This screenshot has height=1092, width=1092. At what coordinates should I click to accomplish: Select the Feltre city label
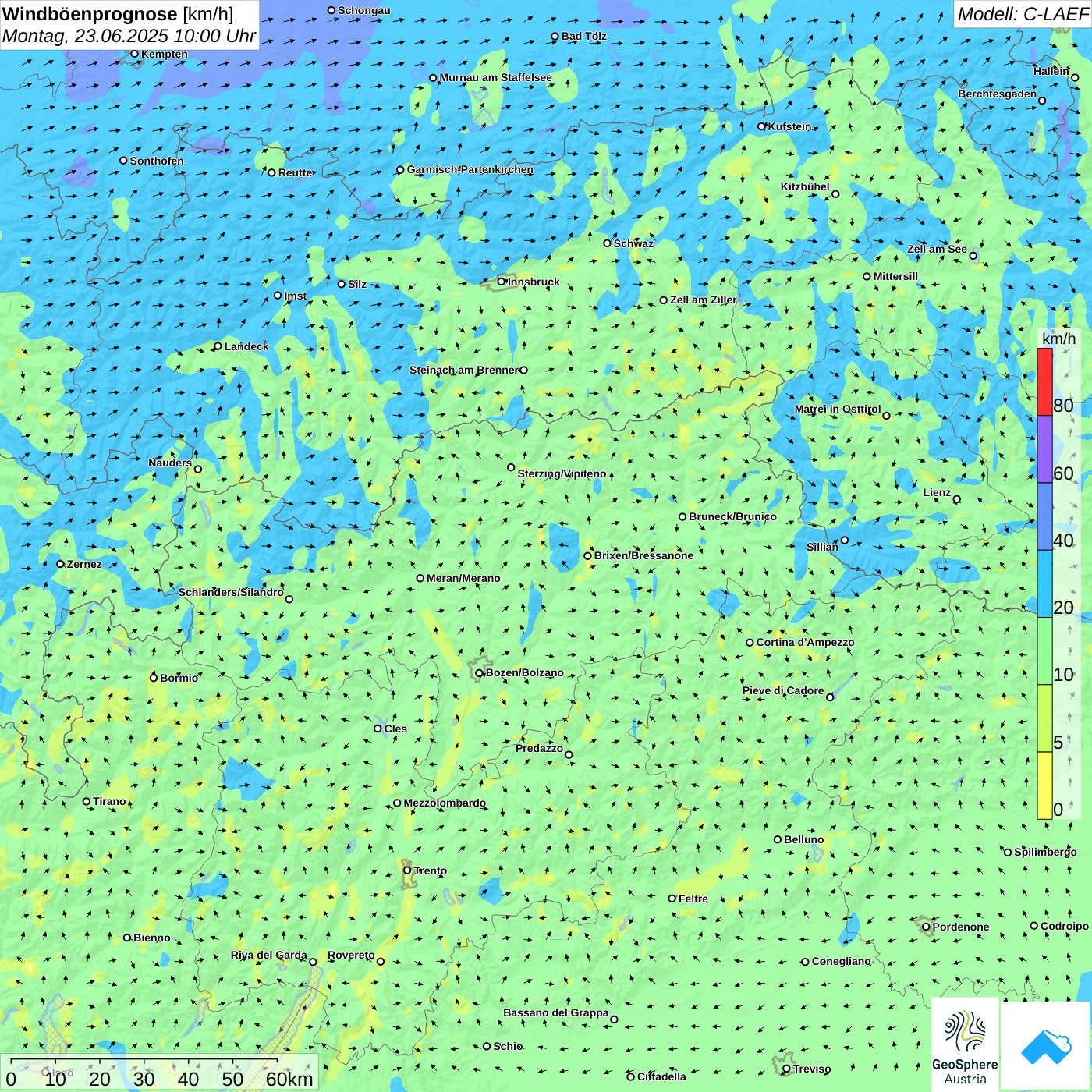click(693, 899)
